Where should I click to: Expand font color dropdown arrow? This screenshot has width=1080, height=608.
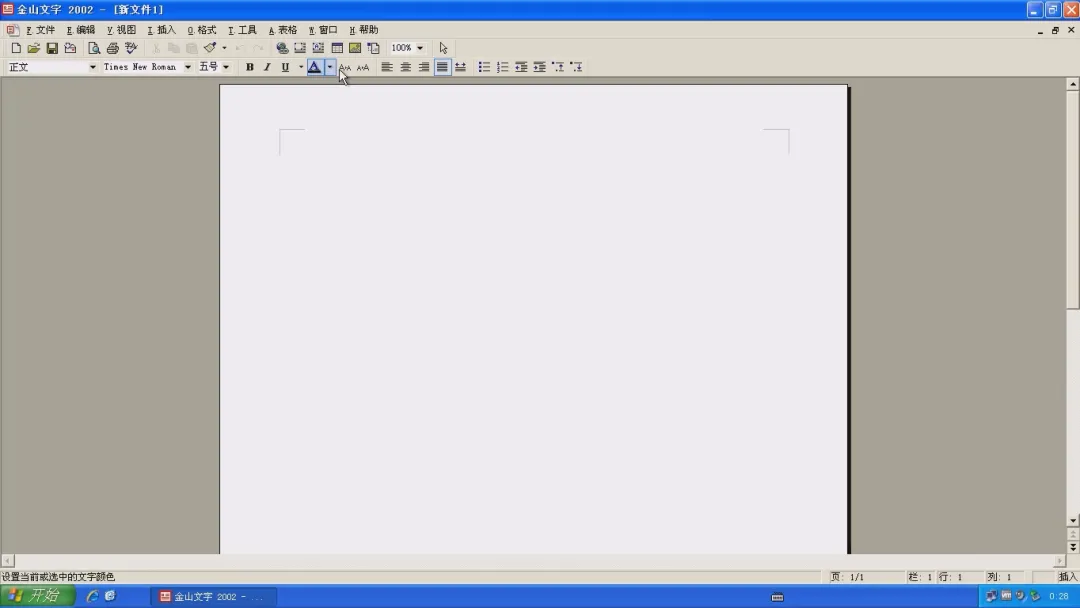point(330,67)
